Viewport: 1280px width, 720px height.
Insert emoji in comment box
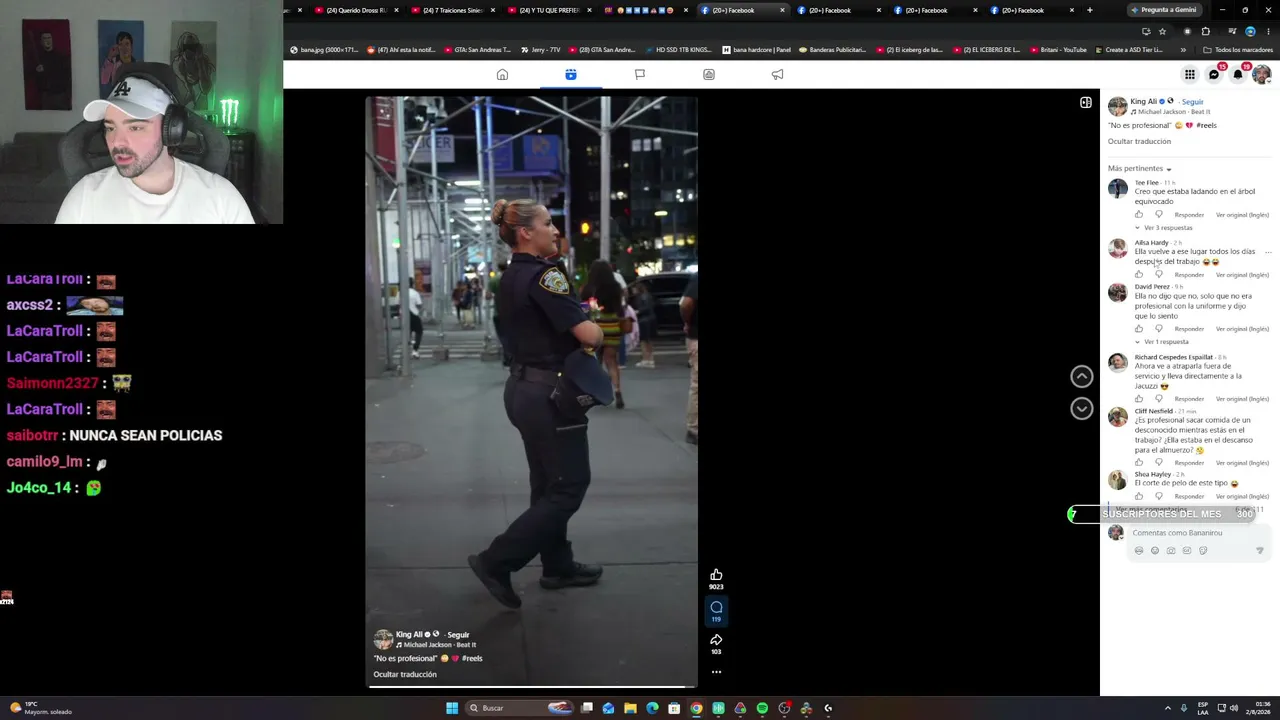1155,550
